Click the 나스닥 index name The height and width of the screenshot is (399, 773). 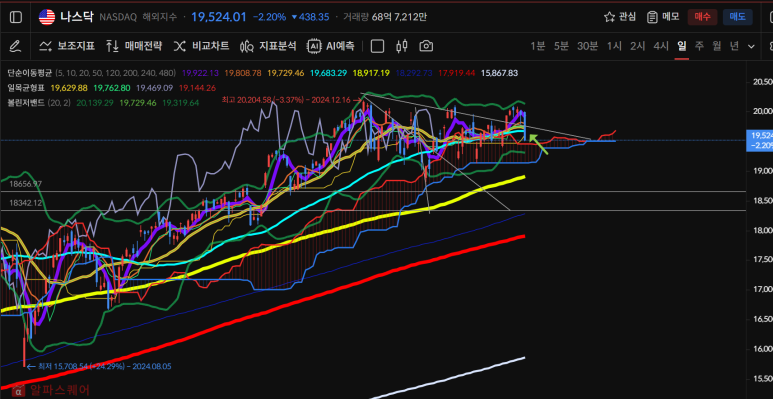click(x=76, y=17)
